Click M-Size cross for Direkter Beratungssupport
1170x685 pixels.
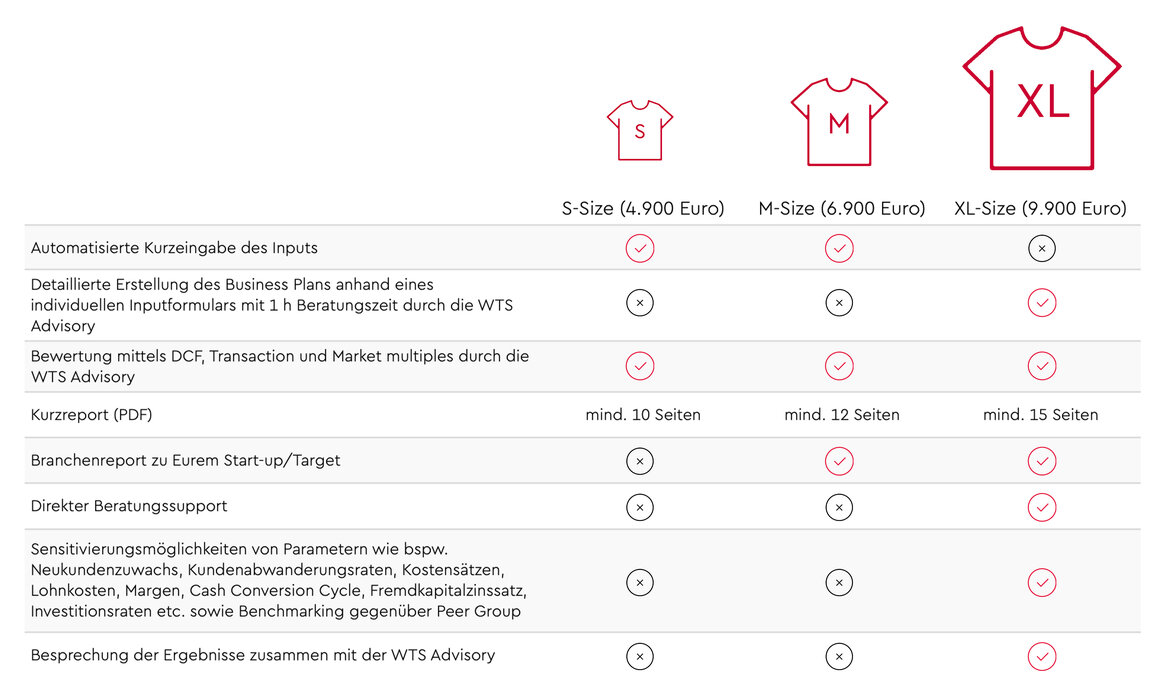[x=839, y=507]
